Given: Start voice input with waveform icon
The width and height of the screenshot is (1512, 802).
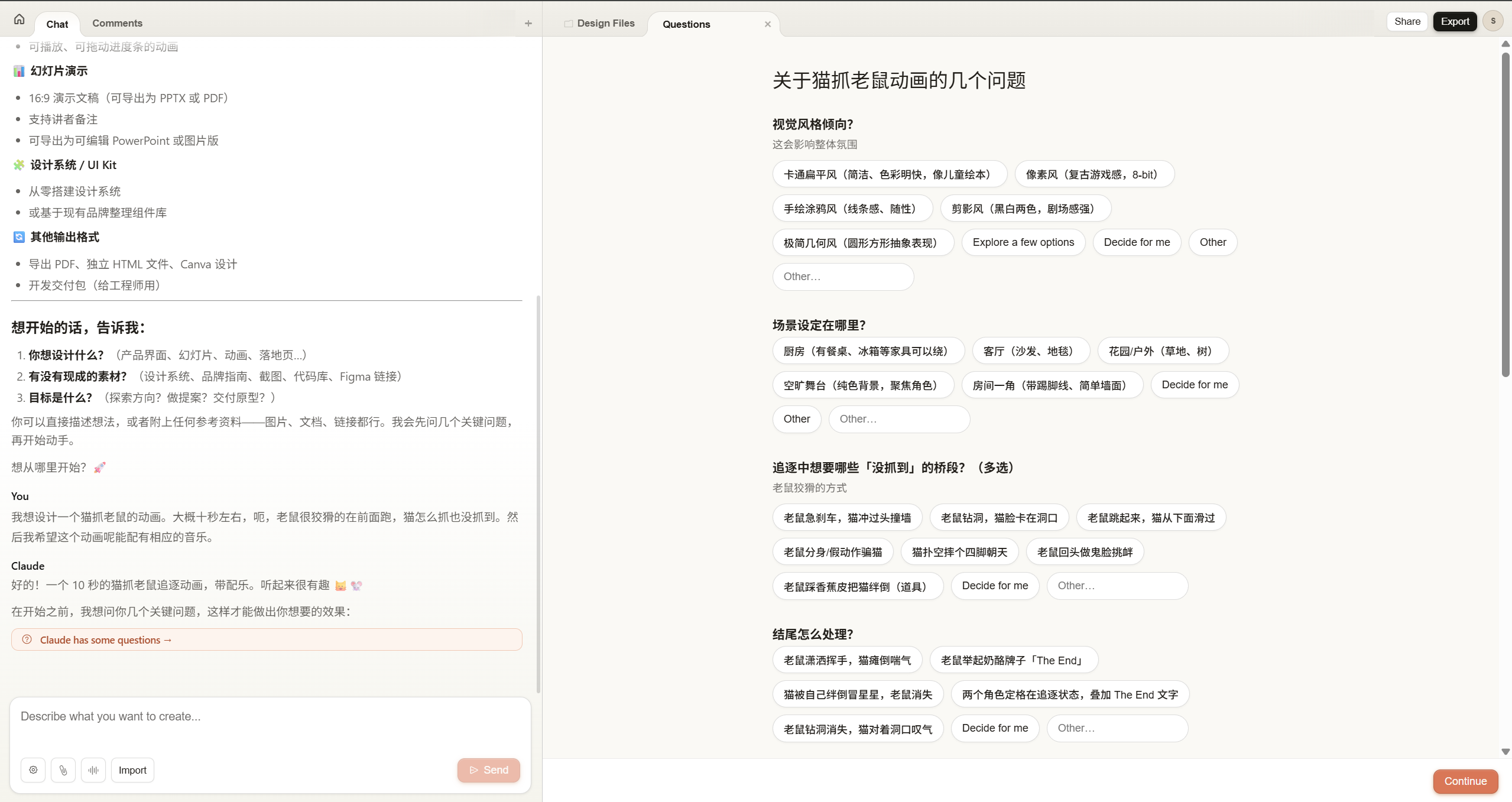Looking at the screenshot, I should (x=93, y=770).
